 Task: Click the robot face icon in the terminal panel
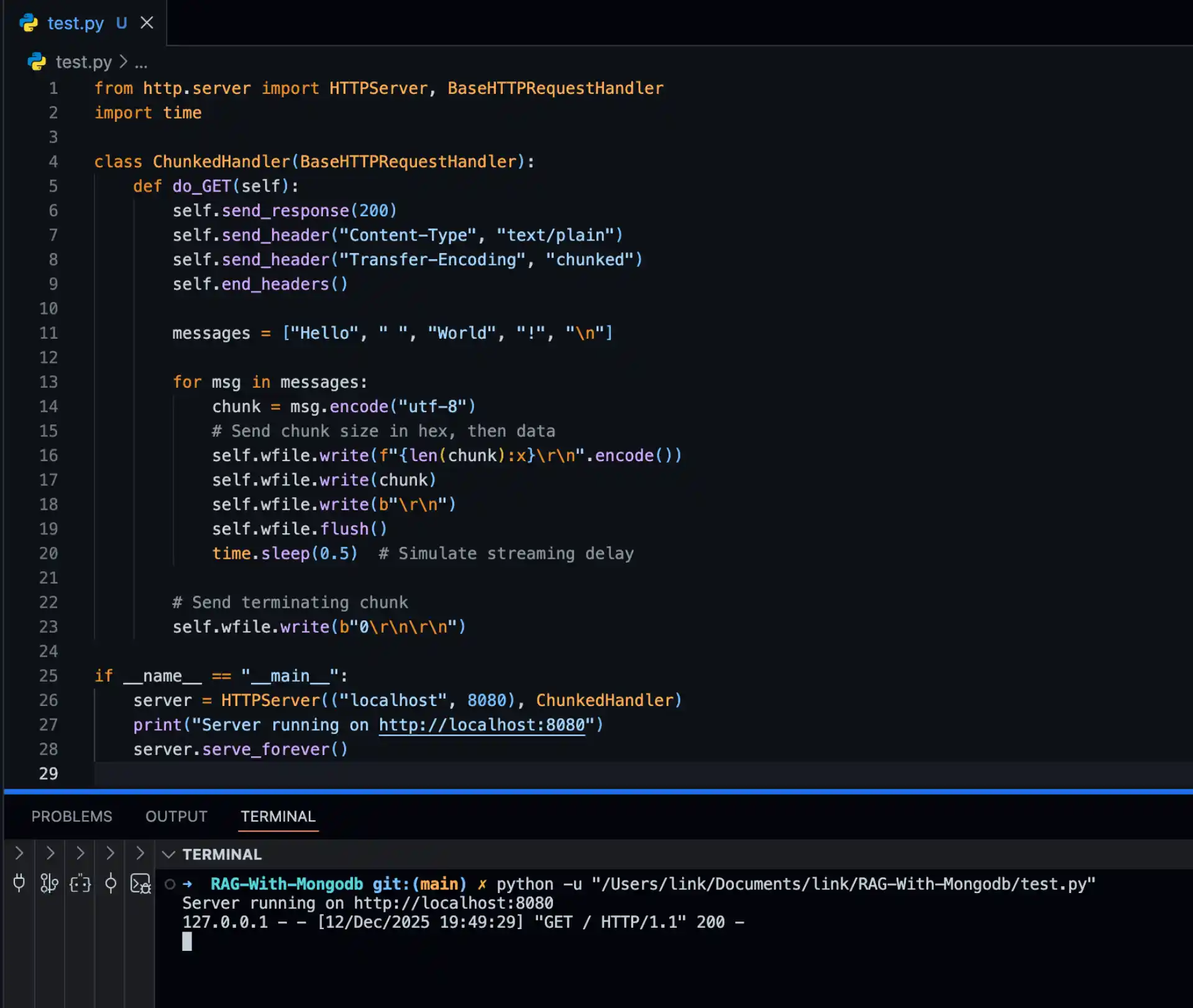click(x=80, y=884)
